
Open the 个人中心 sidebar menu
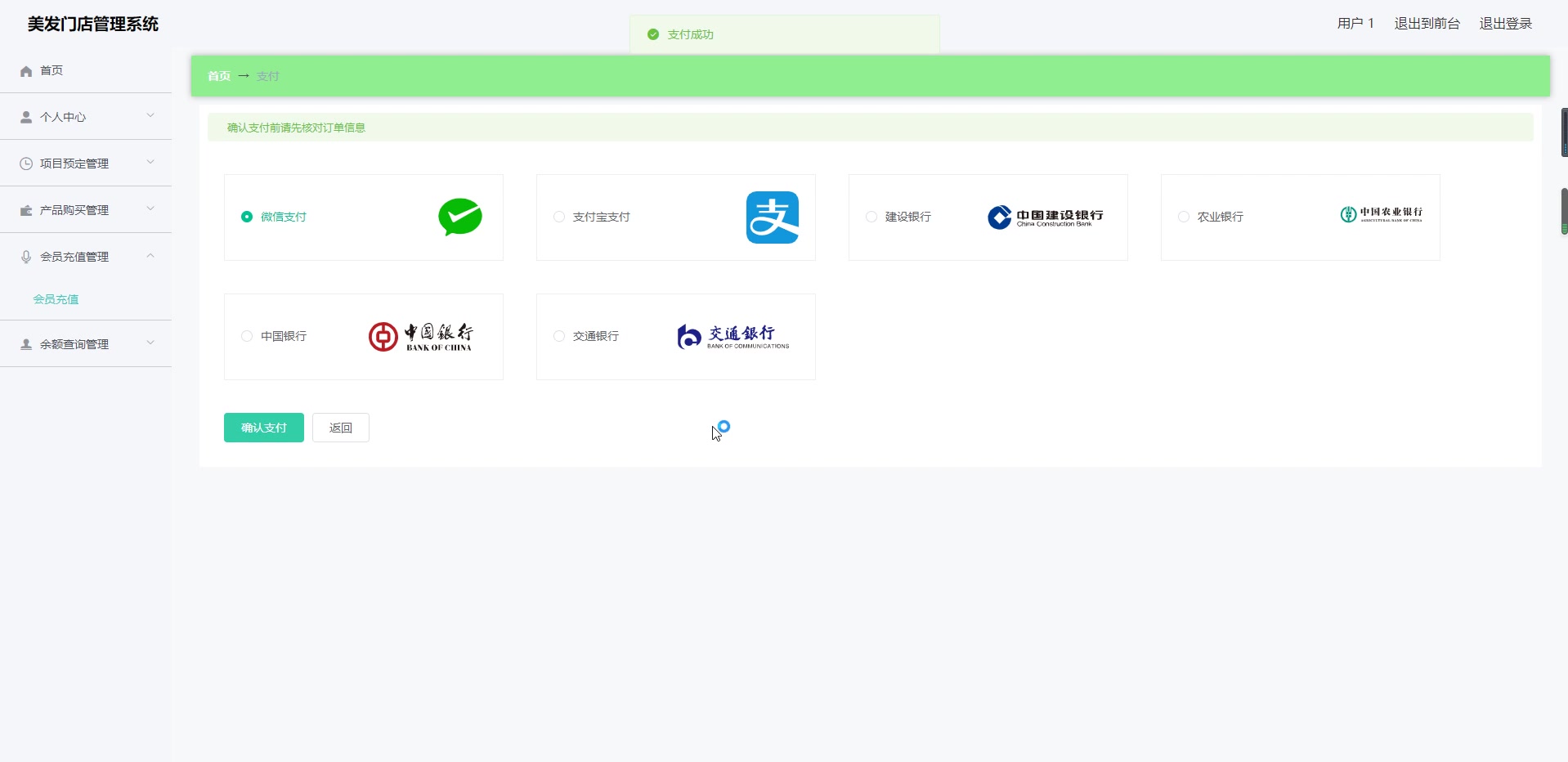click(86, 117)
